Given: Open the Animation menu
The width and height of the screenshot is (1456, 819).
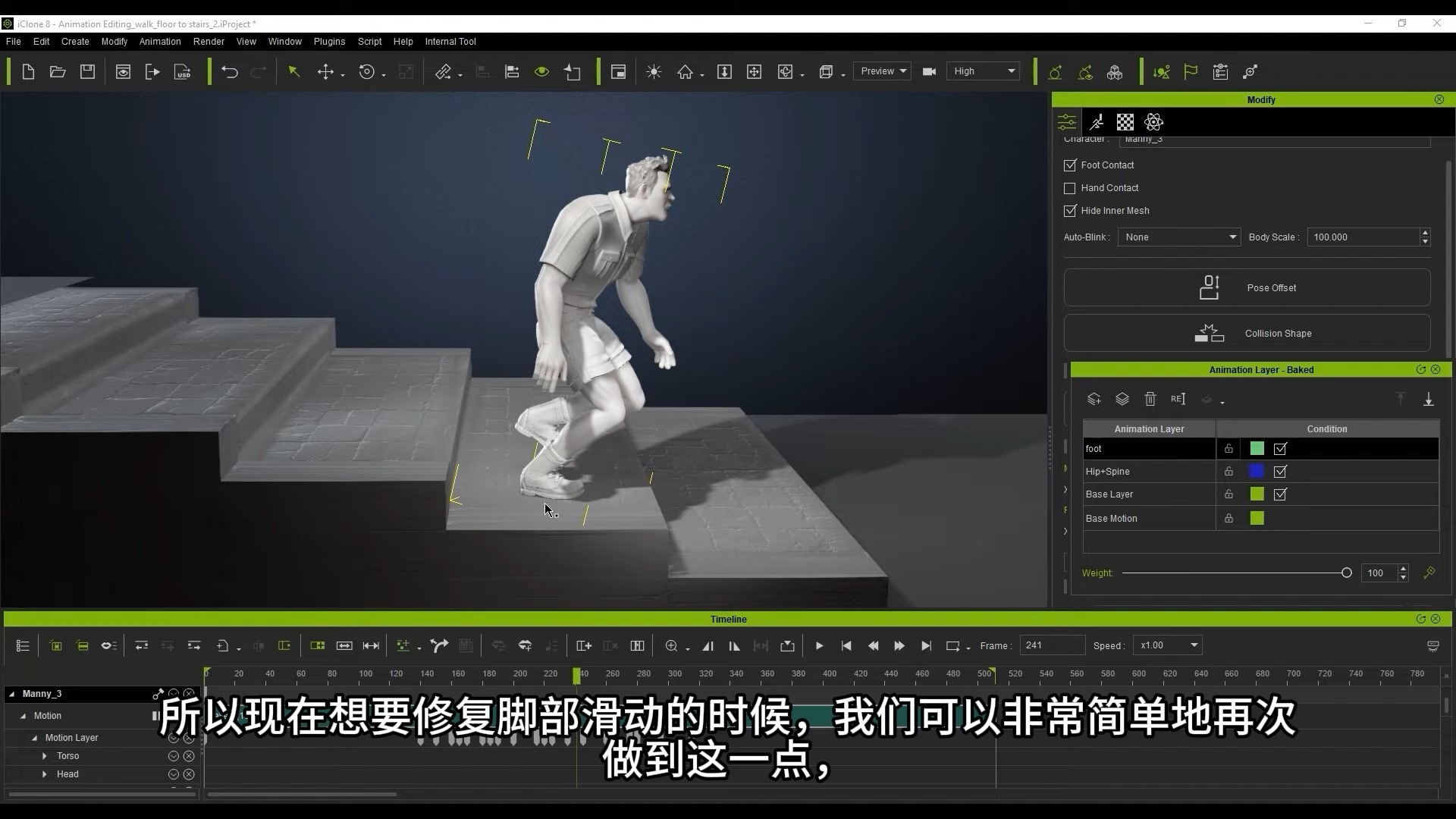Looking at the screenshot, I should pyautogui.click(x=159, y=42).
